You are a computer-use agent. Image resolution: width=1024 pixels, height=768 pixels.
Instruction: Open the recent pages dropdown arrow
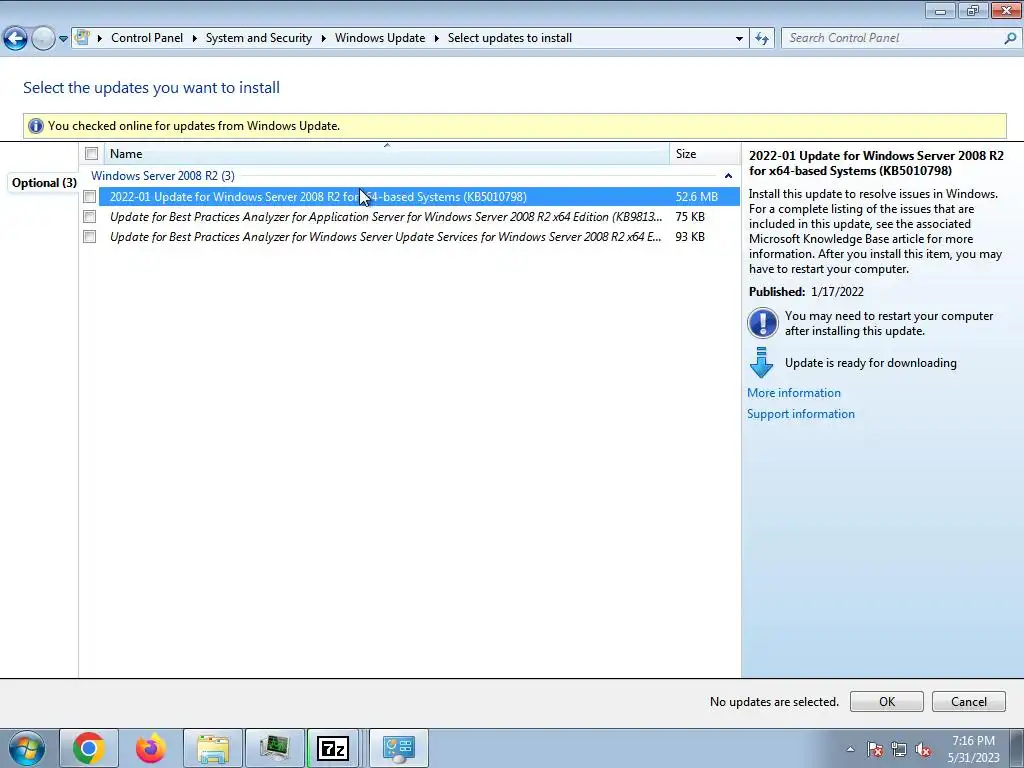[63, 39]
